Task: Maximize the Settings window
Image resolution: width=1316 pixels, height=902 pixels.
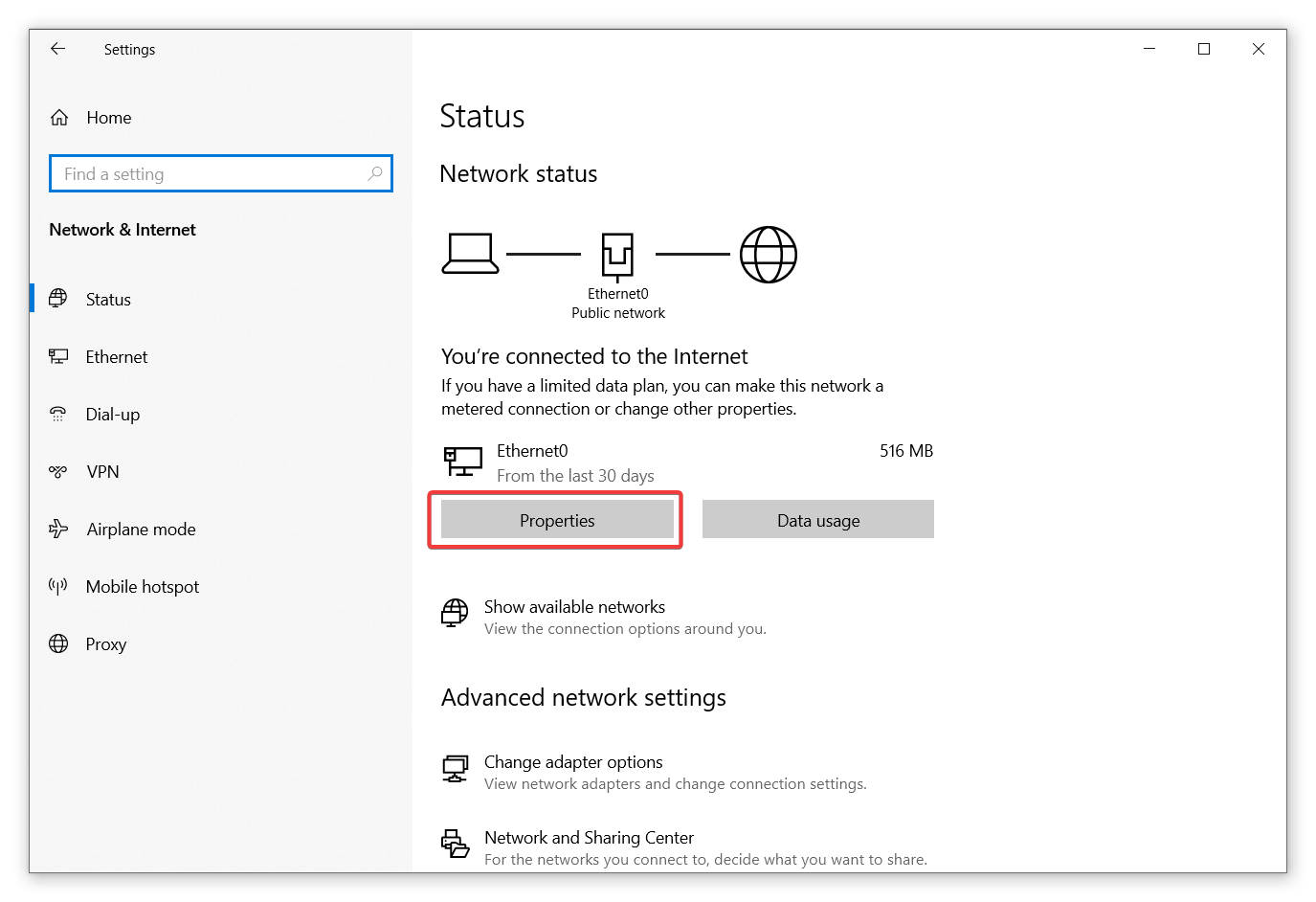Action: [x=1204, y=49]
